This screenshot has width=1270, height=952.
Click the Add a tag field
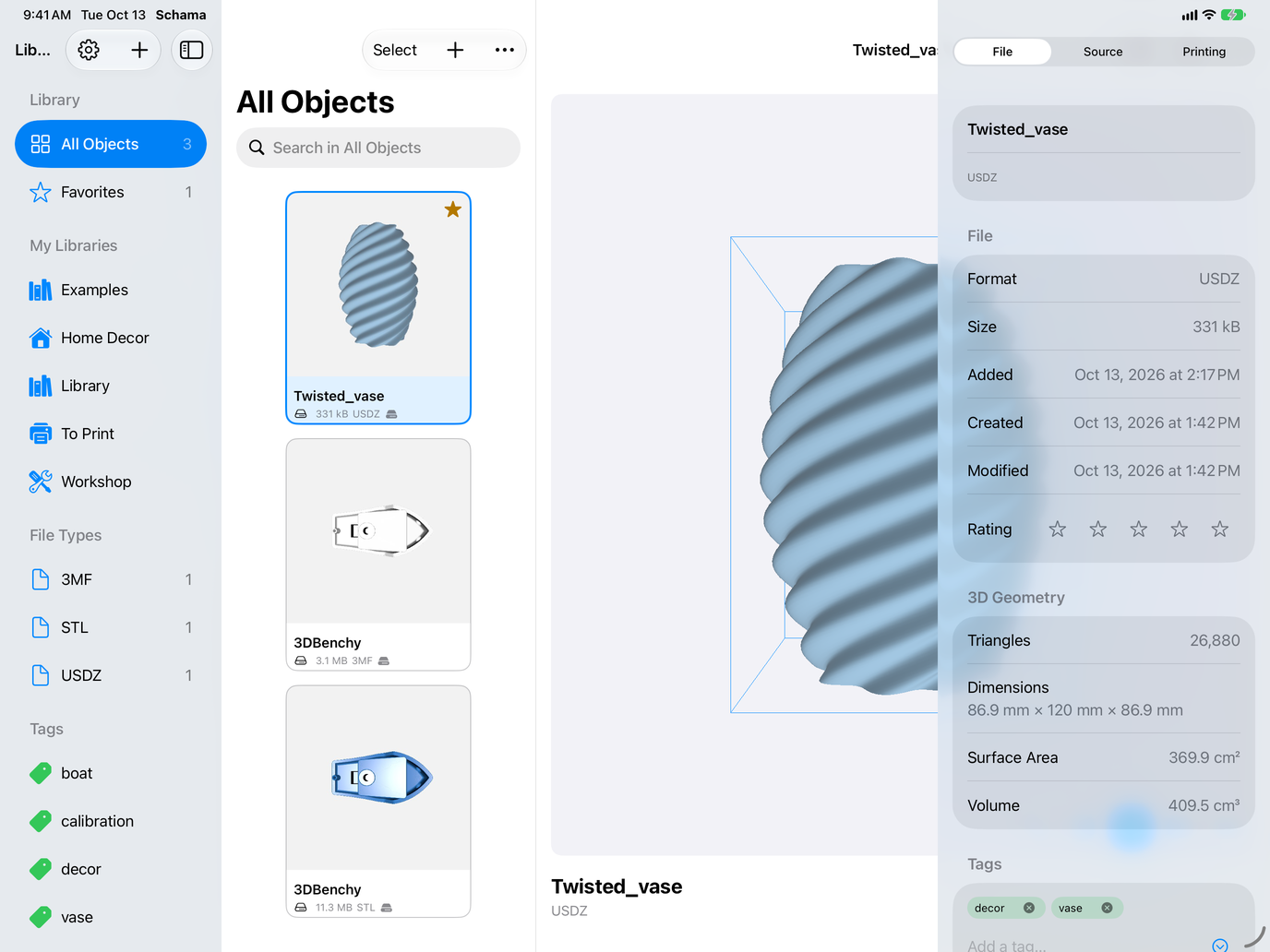coord(1086,945)
